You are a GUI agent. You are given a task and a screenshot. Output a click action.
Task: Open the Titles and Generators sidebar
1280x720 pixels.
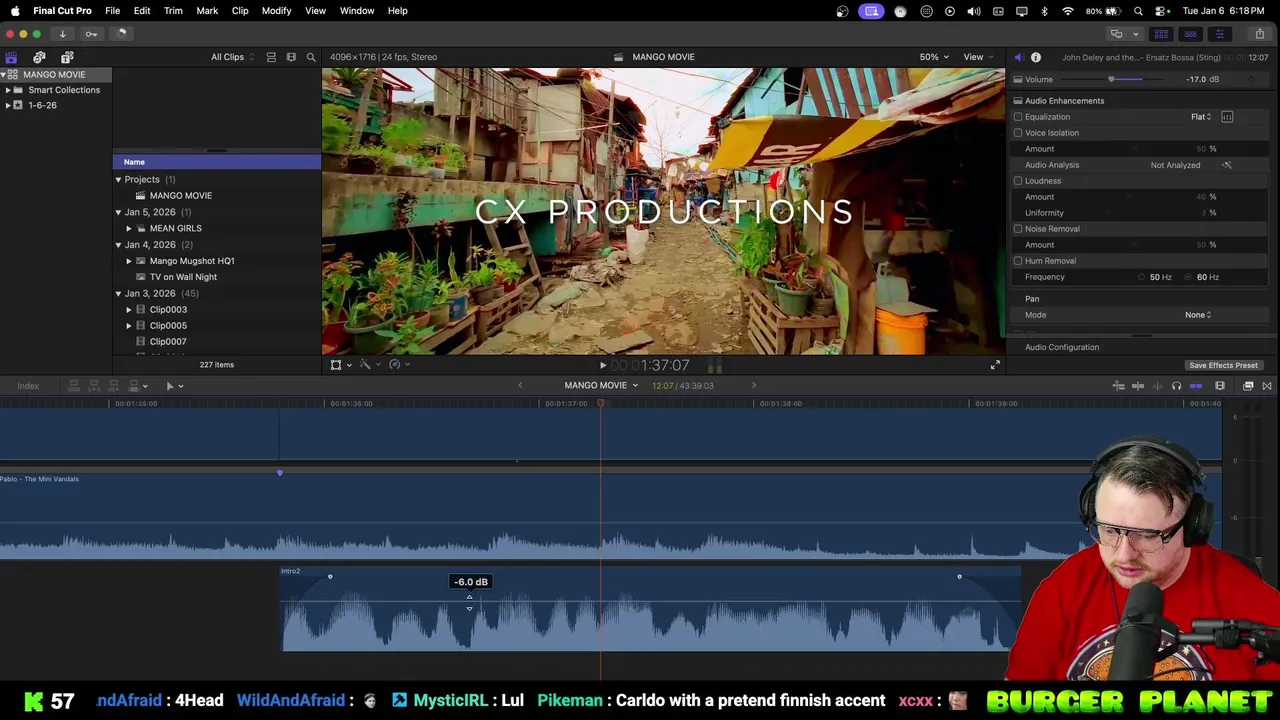pos(66,57)
